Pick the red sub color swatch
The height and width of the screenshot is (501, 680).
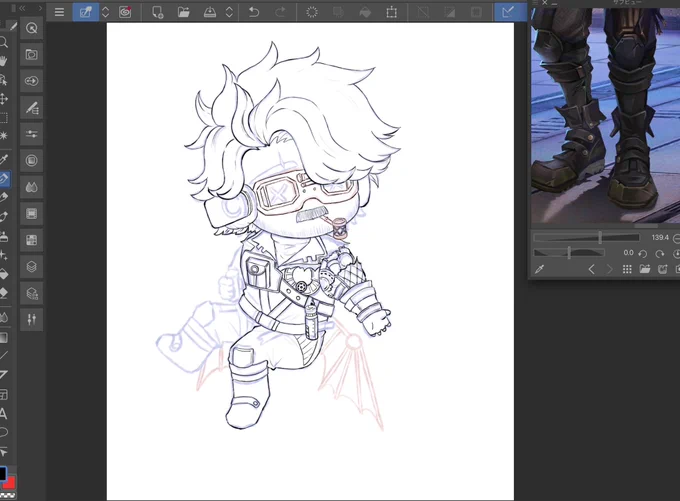(x=10, y=482)
